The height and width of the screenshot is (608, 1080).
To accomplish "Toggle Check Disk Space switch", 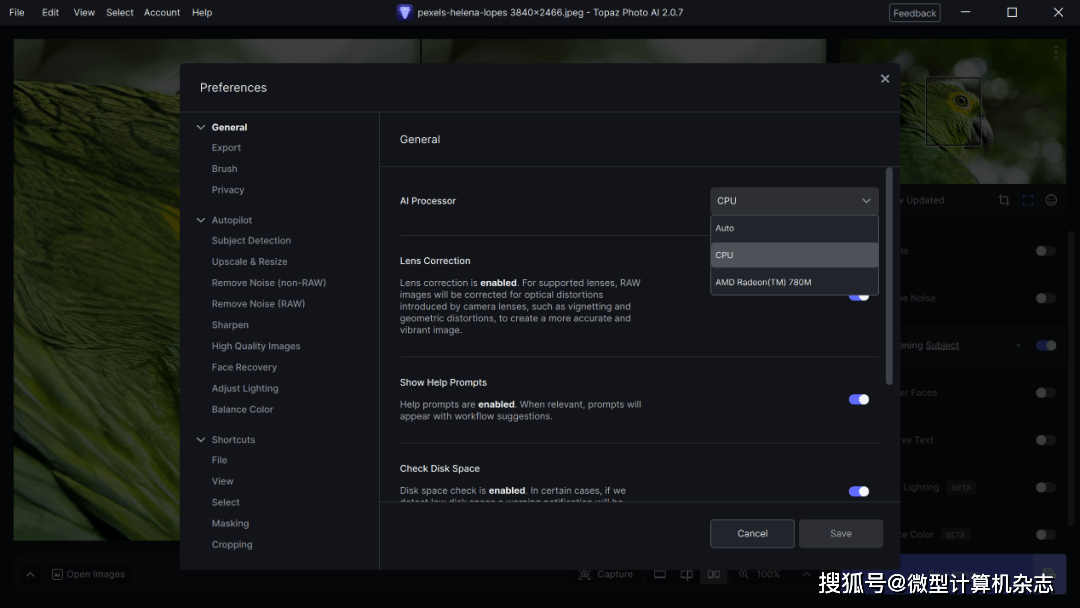I will tap(859, 491).
